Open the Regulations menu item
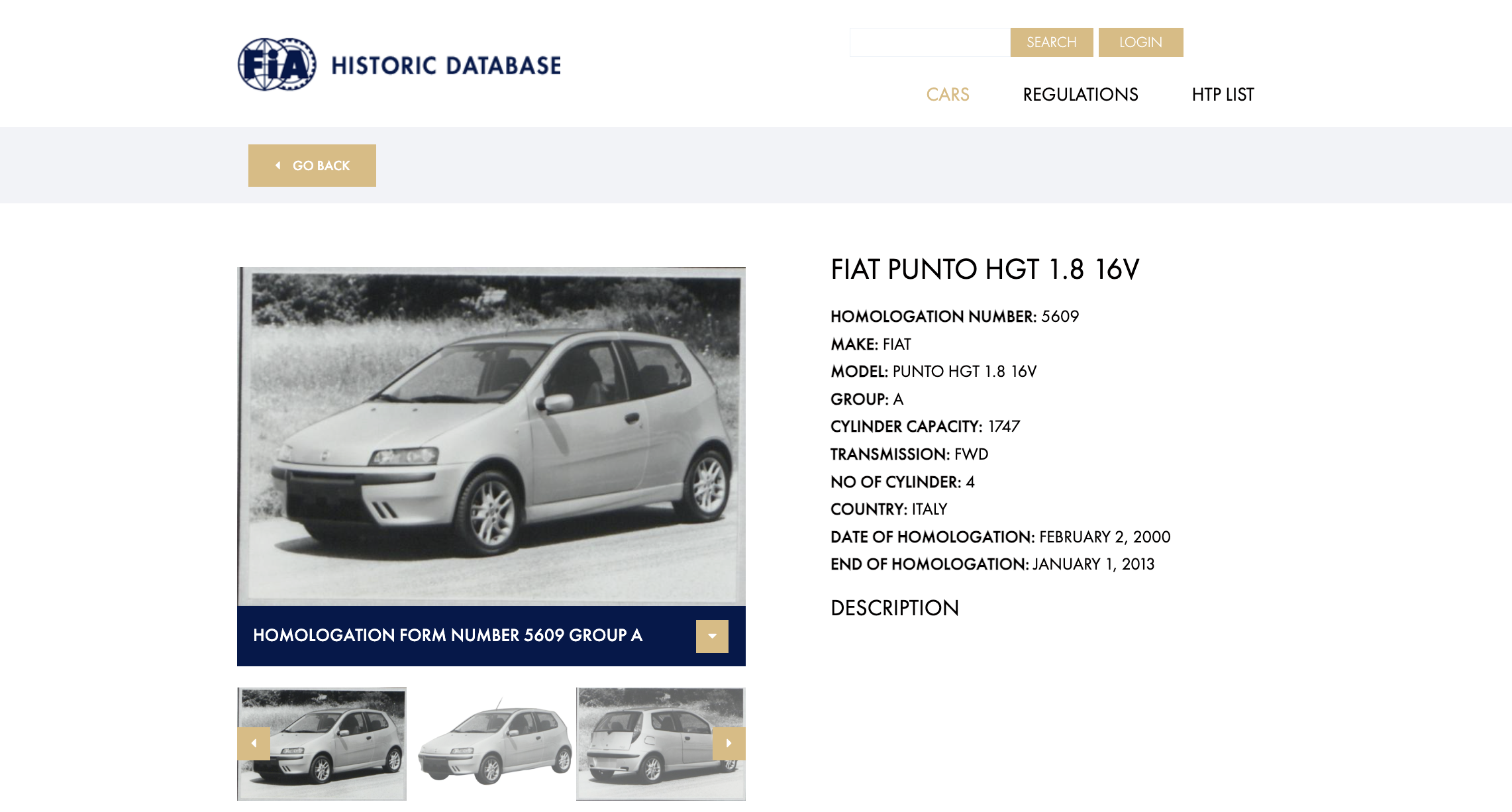The image size is (1512, 812). click(x=1080, y=95)
